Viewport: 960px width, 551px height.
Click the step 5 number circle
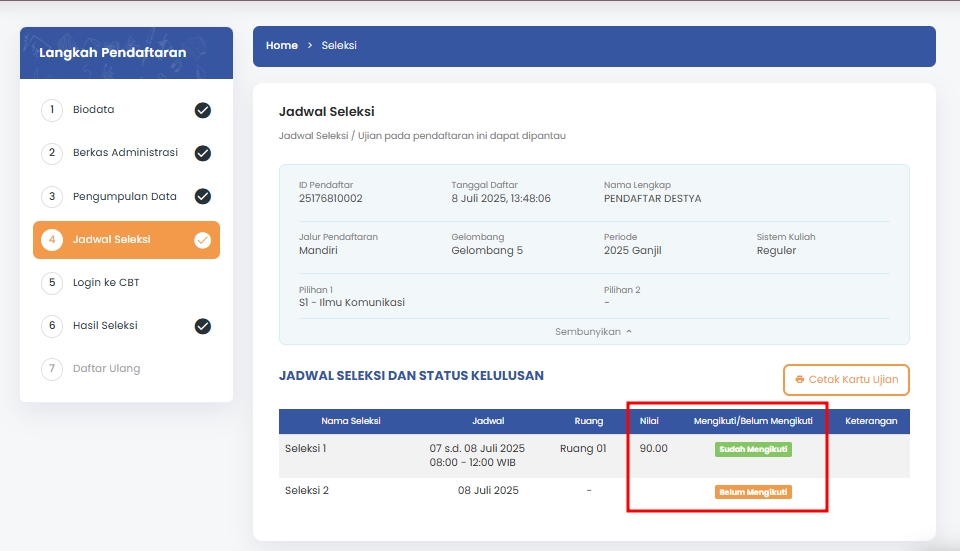[52, 283]
